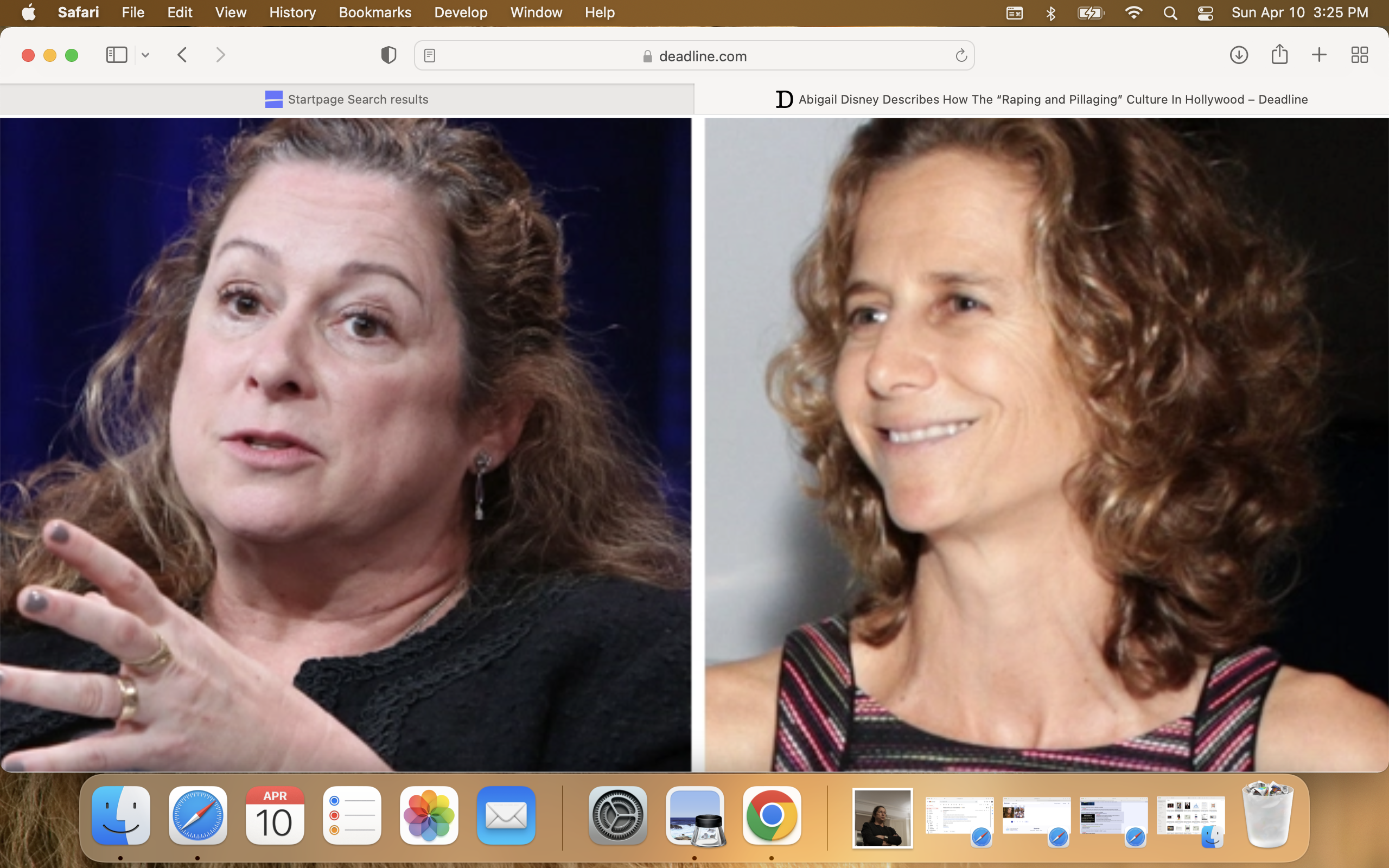Zoom the Safari window with green button
Viewport: 1389px width, 868px height.
(72, 55)
